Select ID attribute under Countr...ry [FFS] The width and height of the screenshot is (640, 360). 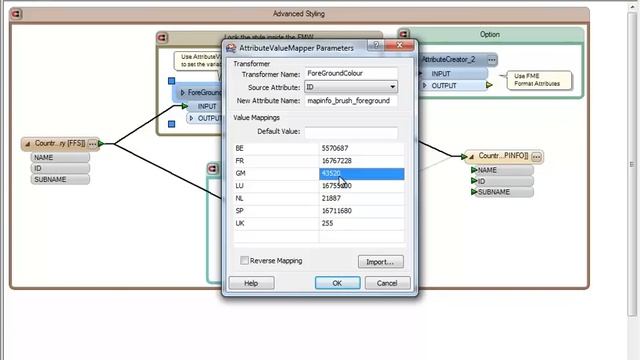pos(60,168)
